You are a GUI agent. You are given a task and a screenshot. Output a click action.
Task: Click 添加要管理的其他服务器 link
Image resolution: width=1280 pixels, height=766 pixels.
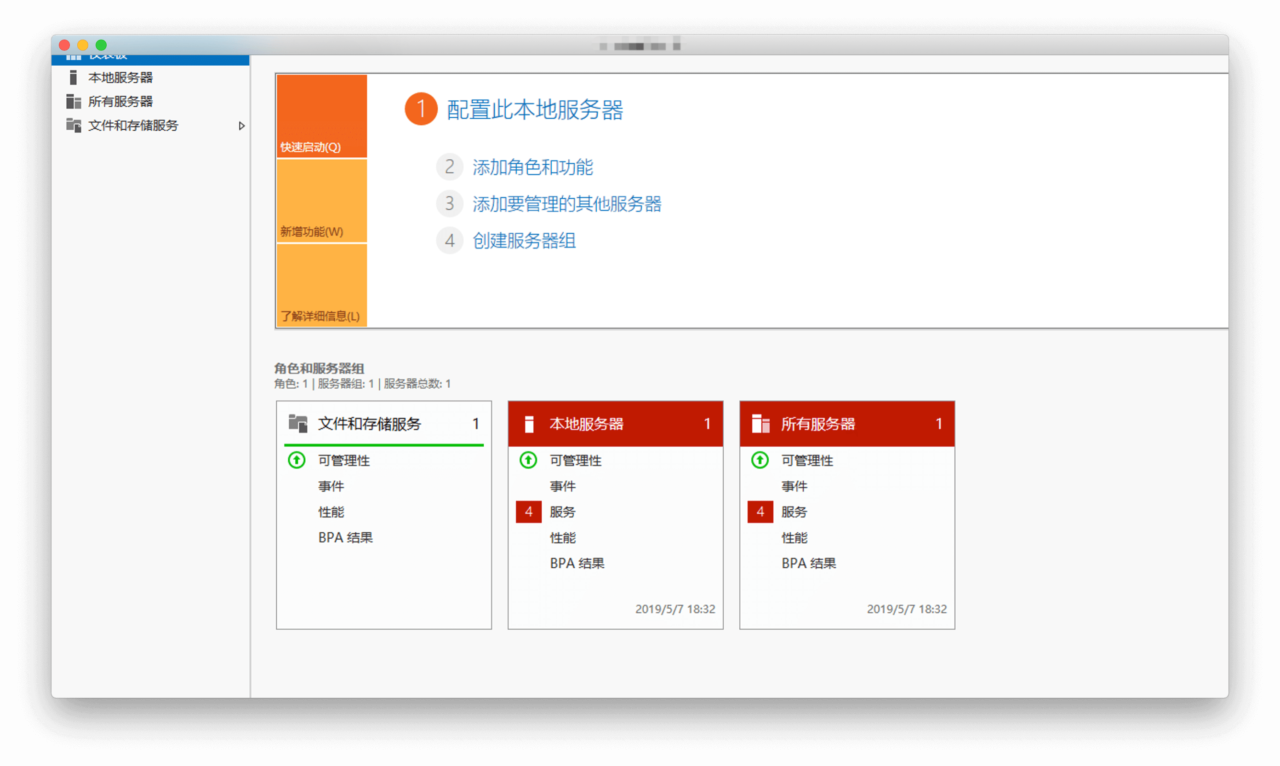[566, 204]
